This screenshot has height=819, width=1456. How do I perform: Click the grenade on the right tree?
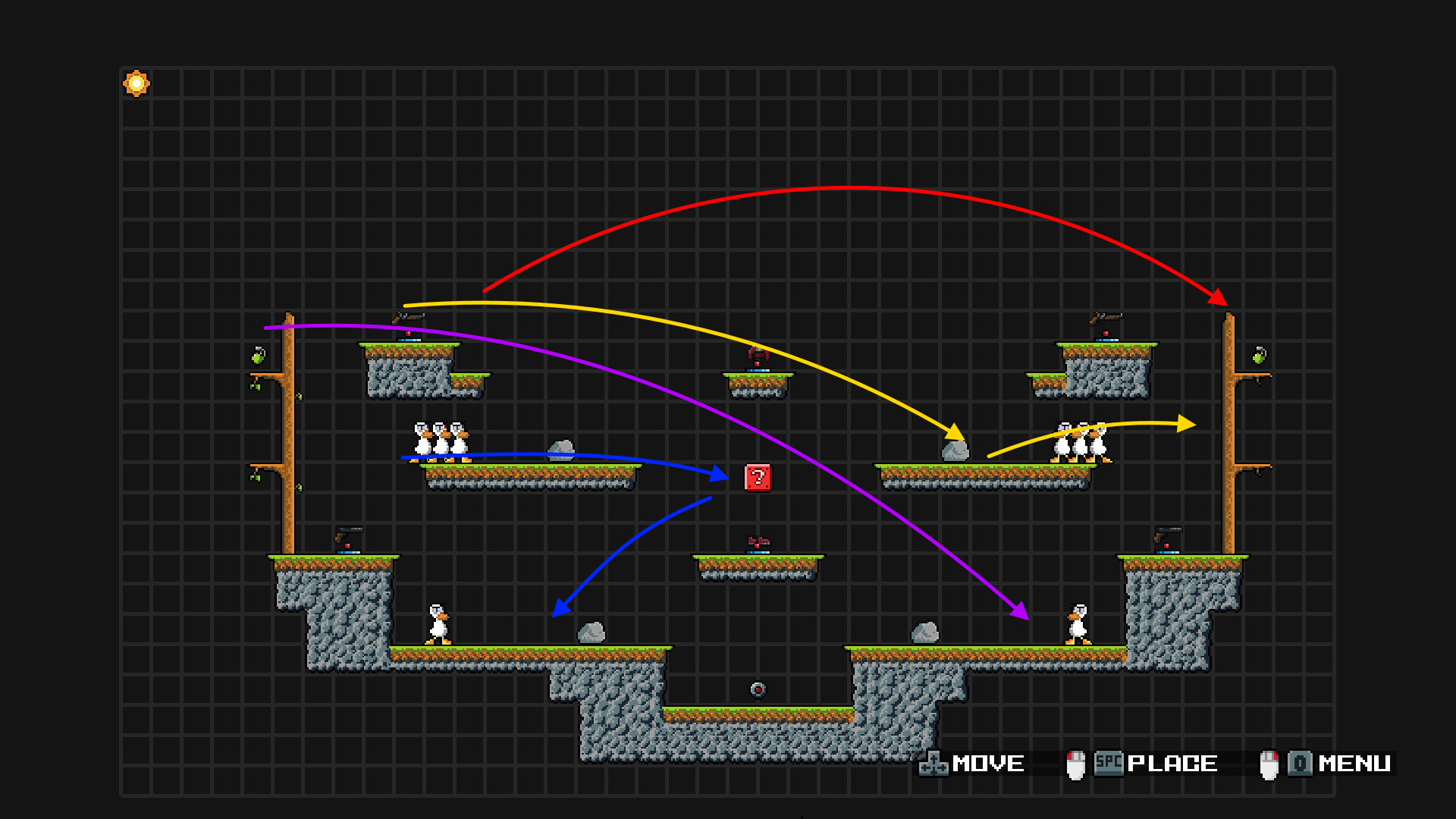pos(1259,355)
